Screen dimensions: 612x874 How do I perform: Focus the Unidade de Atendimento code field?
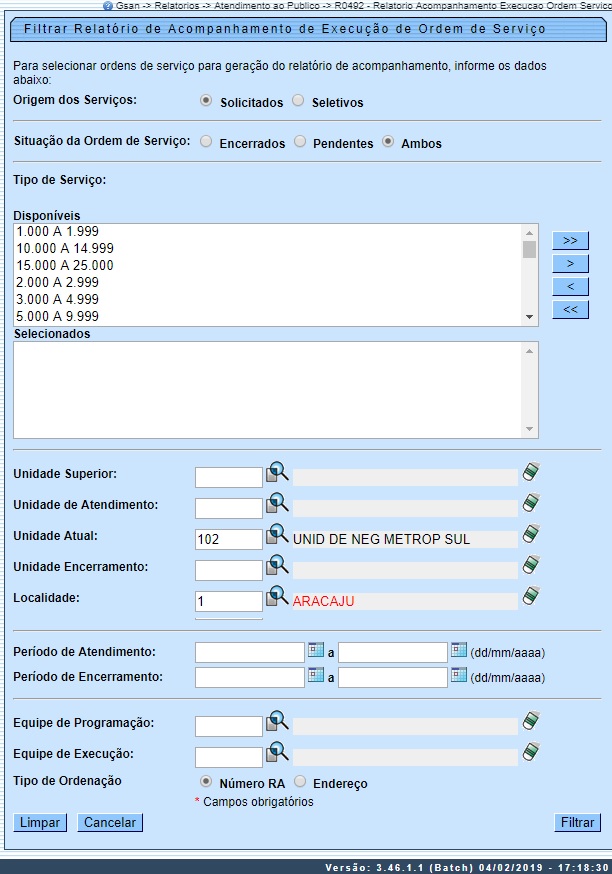[x=229, y=508]
